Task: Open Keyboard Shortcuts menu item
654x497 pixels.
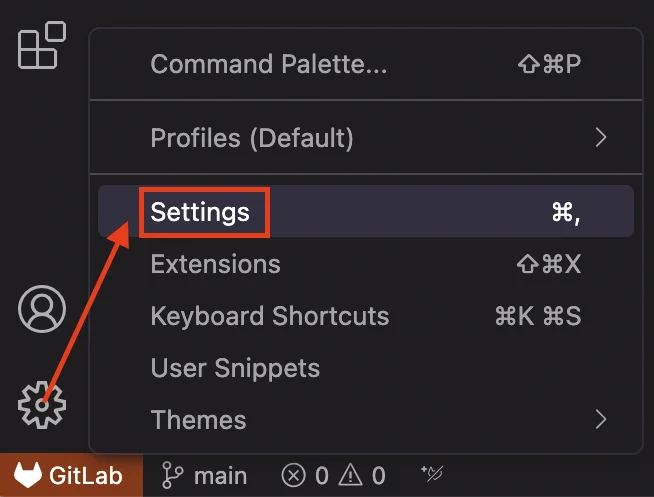Action: [x=269, y=317]
